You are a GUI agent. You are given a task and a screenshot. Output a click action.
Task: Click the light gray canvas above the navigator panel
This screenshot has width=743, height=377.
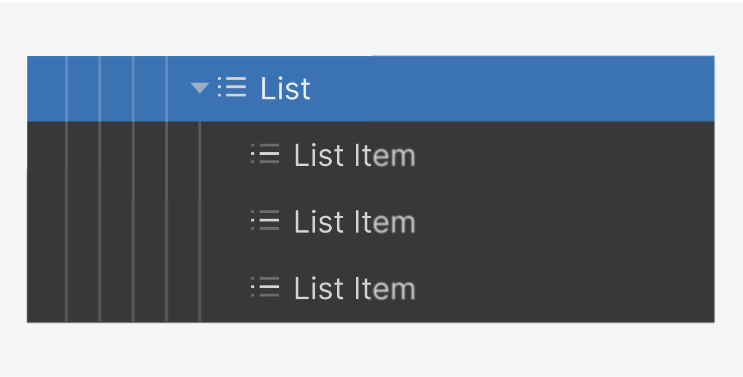click(372, 28)
